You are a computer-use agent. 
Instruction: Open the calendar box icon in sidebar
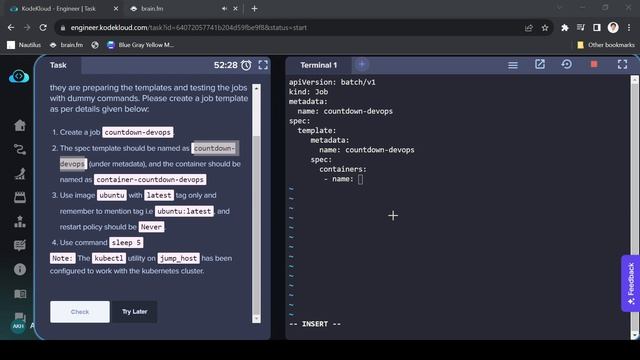(20, 198)
